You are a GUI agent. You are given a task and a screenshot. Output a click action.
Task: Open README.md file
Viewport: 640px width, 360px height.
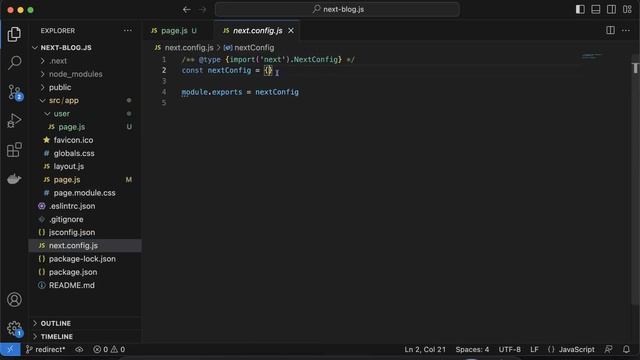point(85,285)
